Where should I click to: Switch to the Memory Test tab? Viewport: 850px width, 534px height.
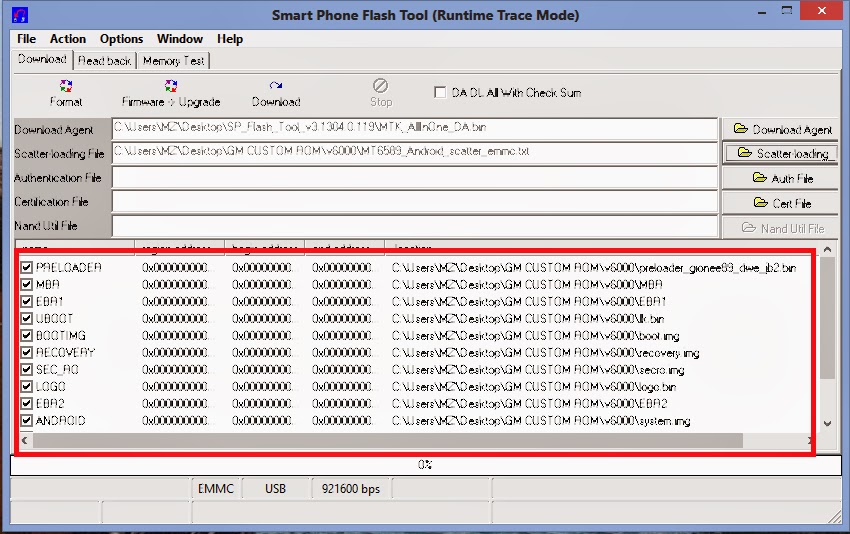(x=174, y=61)
